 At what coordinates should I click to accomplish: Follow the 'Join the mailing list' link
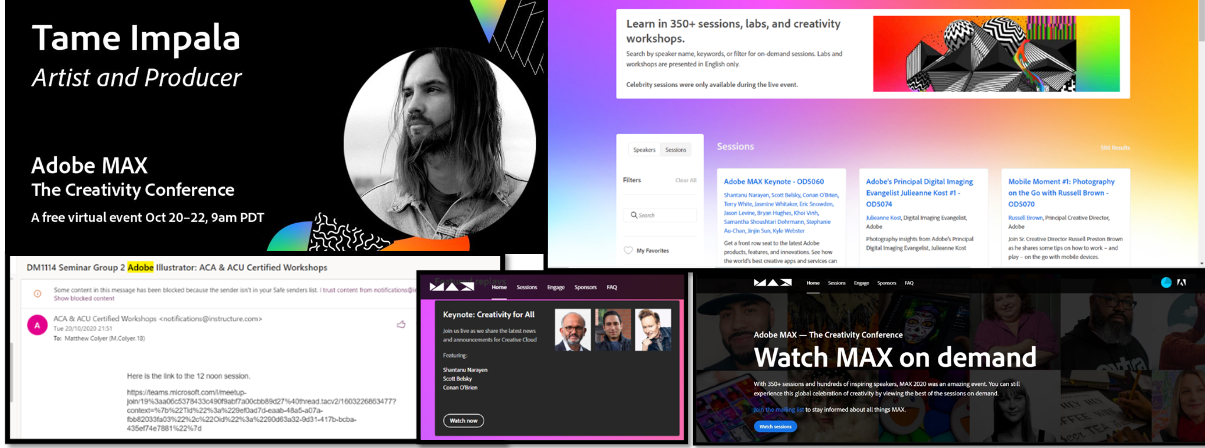[x=778, y=410]
